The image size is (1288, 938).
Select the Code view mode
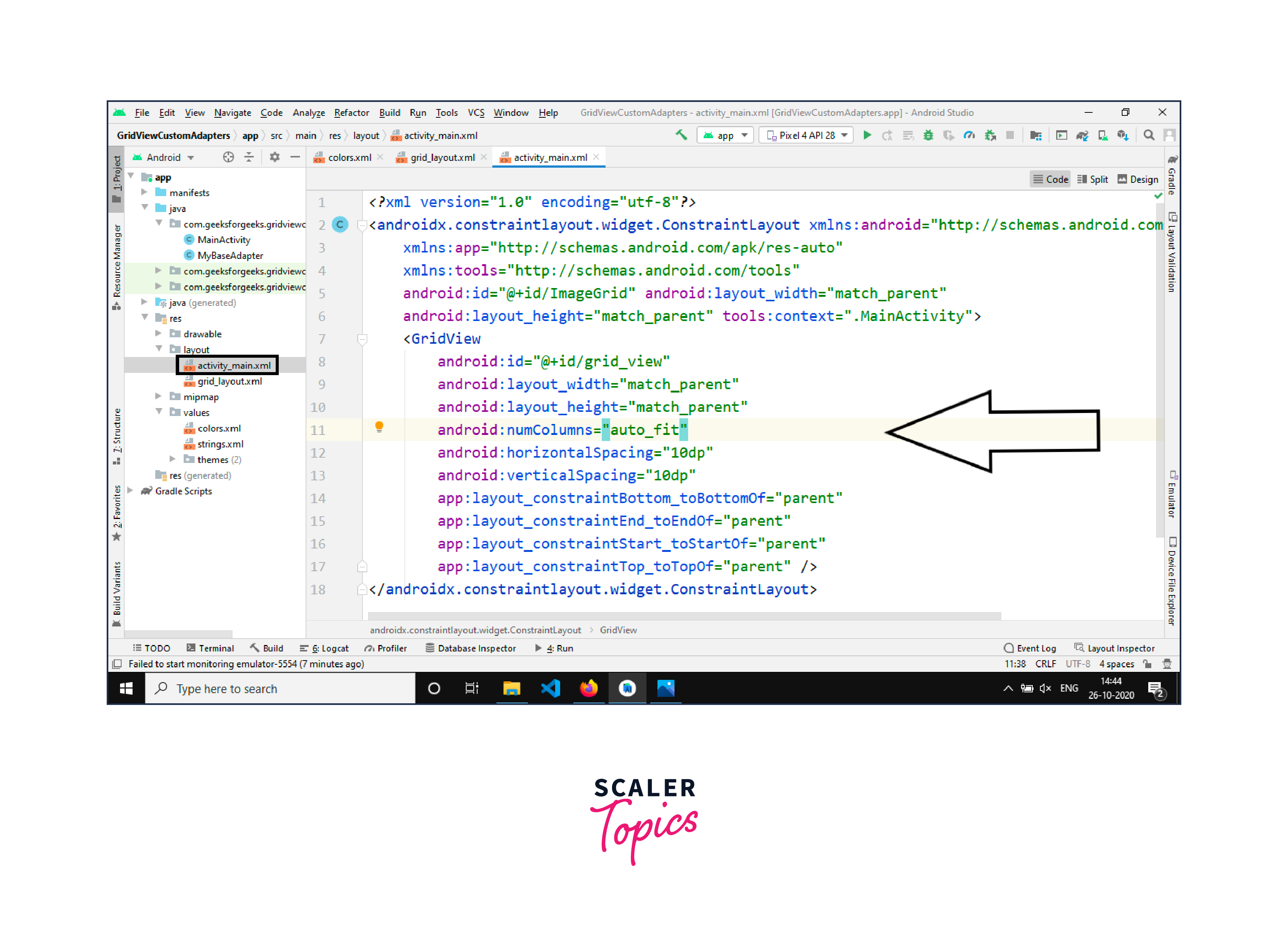pyautogui.click(x=1050, y=179)
